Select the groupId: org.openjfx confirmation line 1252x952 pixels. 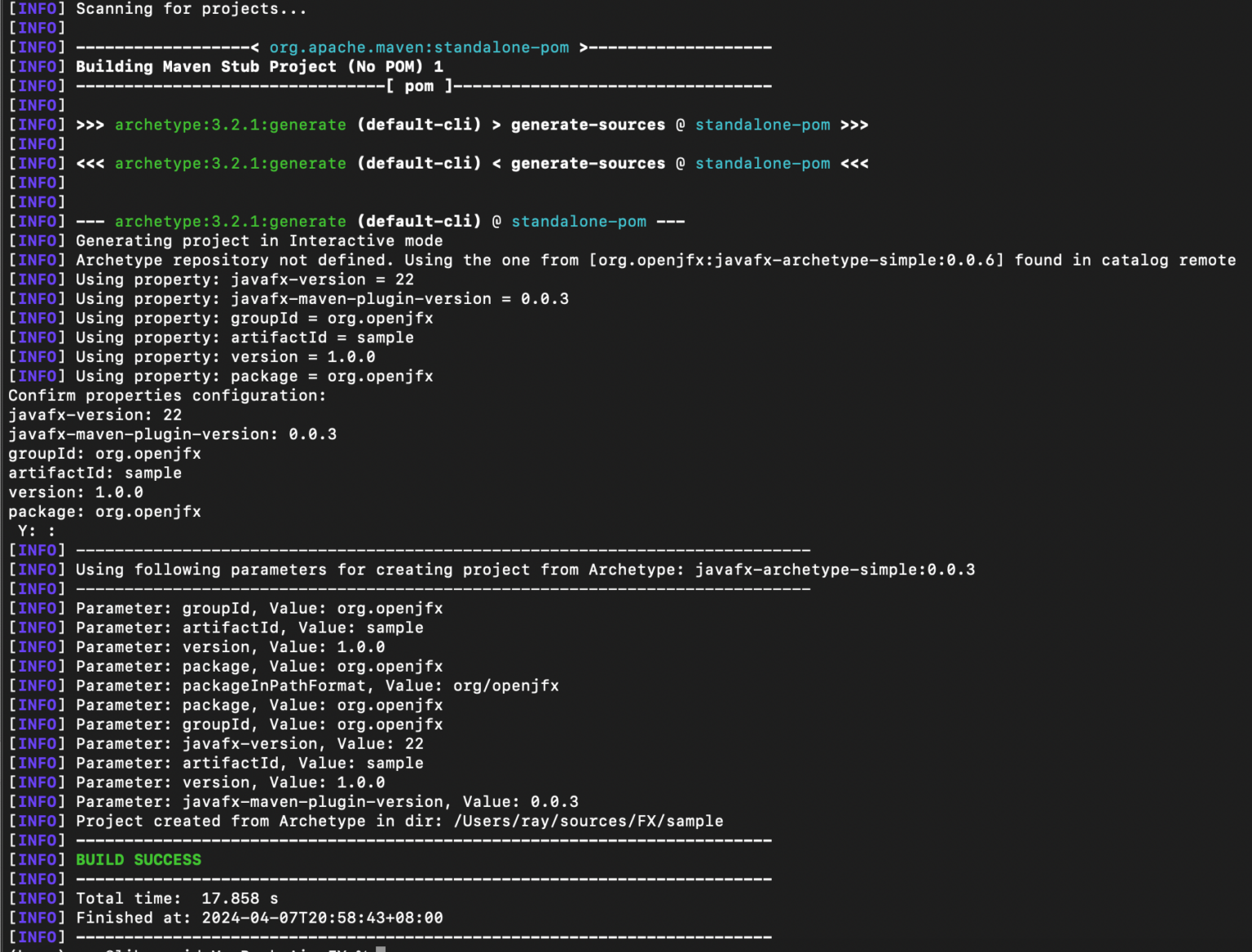tap(104, 453)
